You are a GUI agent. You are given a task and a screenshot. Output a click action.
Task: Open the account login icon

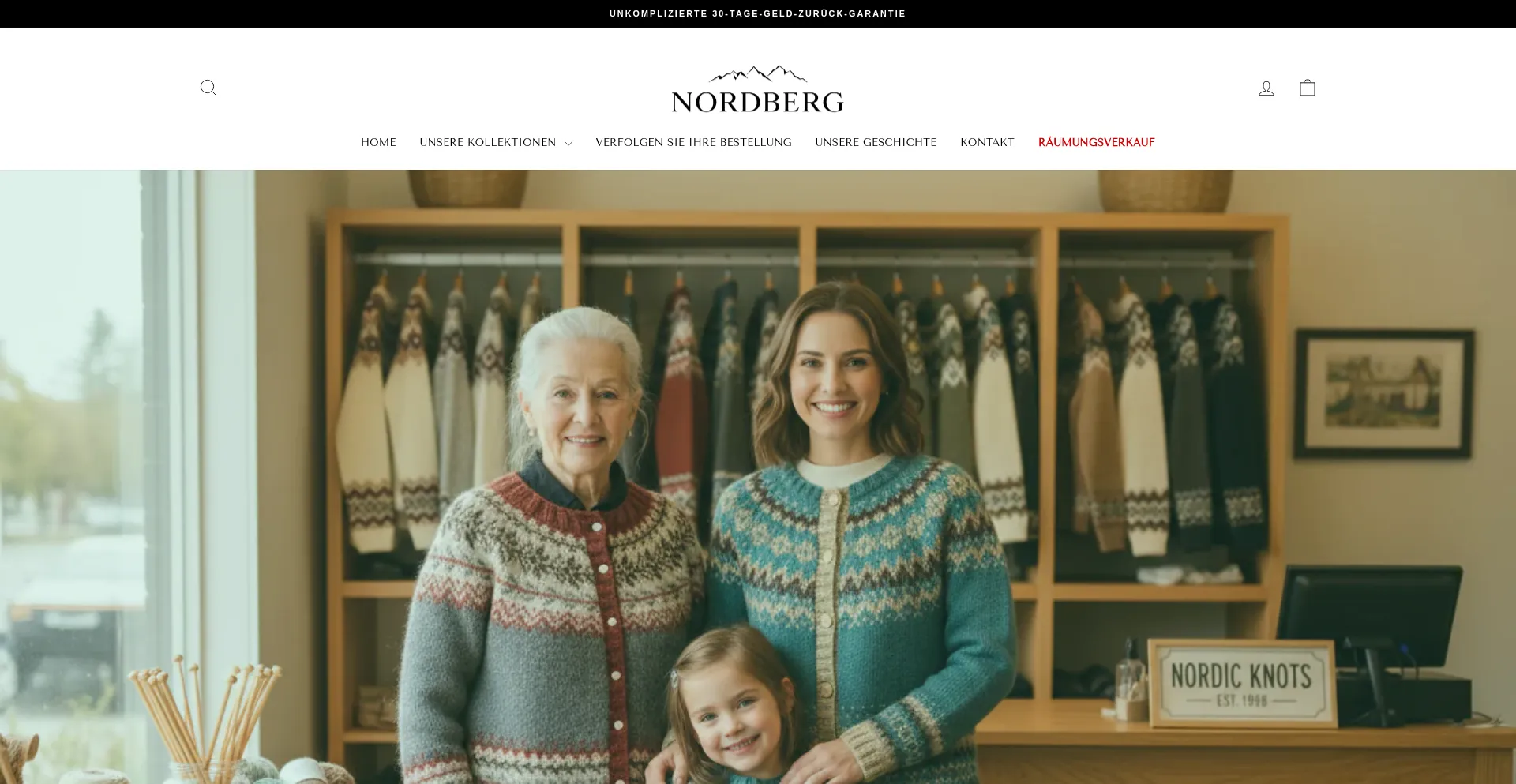(1266, 88)
